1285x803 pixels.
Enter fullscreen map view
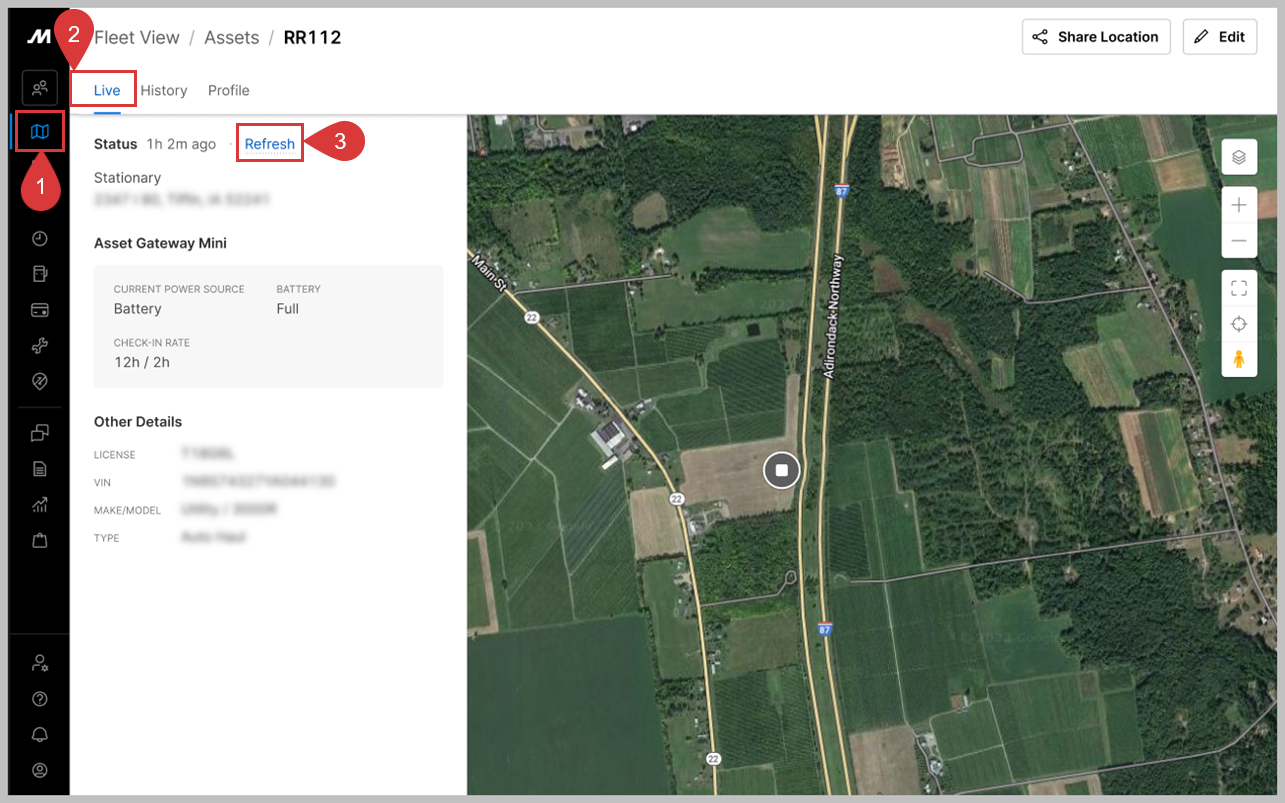click(1239, 289)
